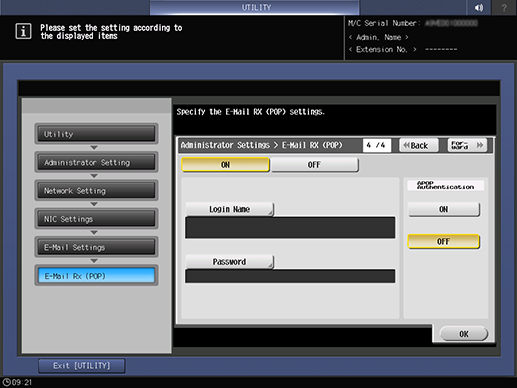
Task: Go to next page with Forward
Action: click(467, 145)
